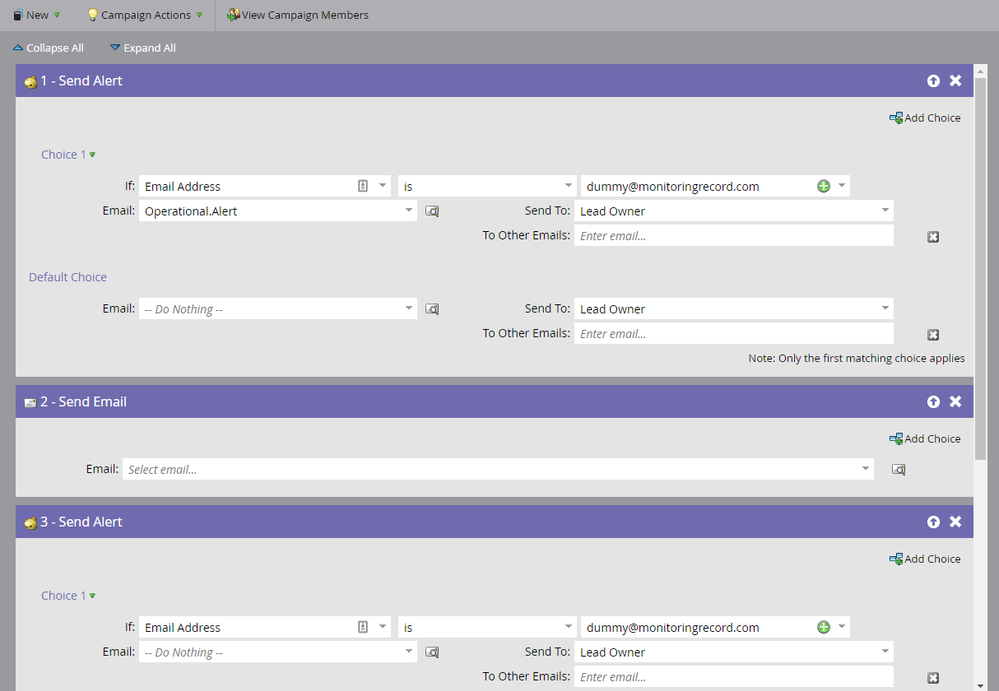999x691 pixels.
Task: Click 'Only the first matching choice applies' note
Action: (856, 359)
